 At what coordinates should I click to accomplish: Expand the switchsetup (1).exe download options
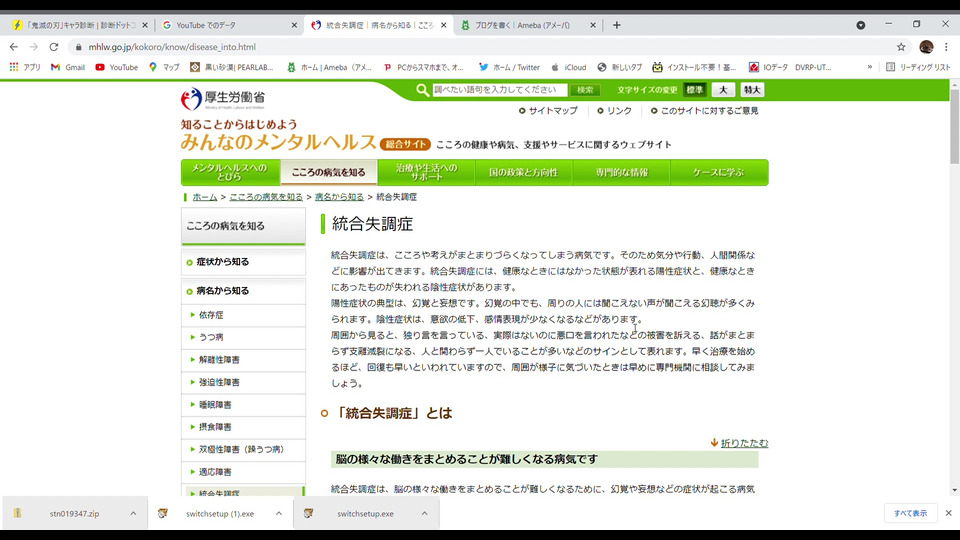point(279,514)
